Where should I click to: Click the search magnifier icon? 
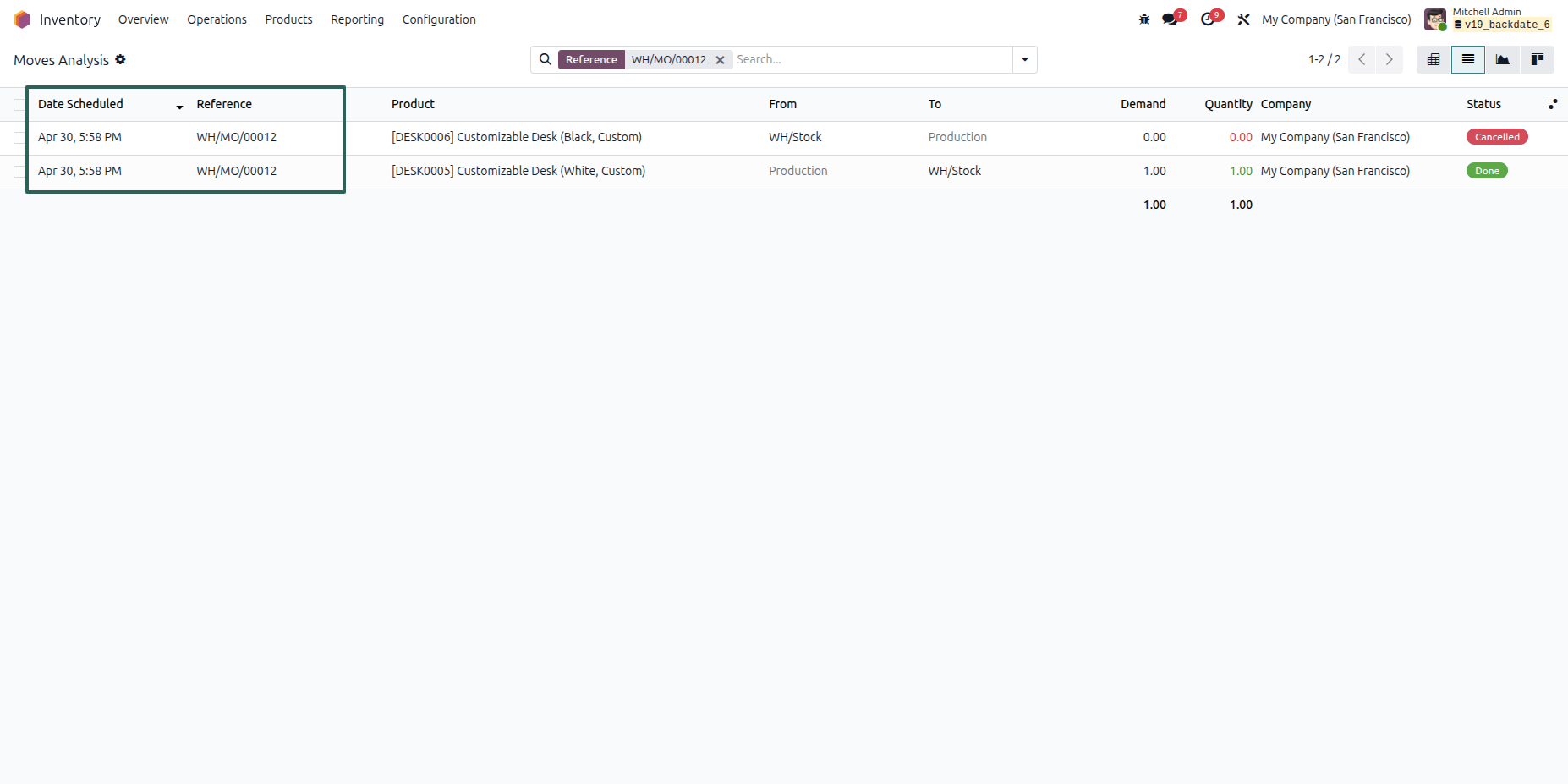(546, 59)
